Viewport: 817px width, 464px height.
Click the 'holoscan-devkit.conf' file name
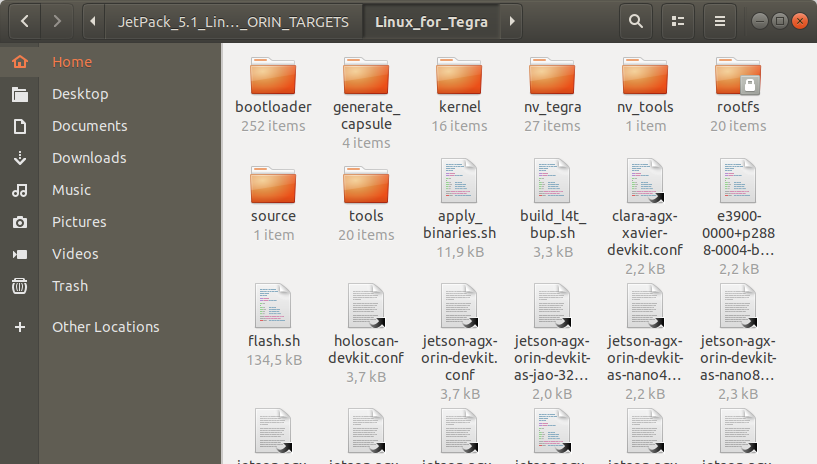[x=366, y=349]
